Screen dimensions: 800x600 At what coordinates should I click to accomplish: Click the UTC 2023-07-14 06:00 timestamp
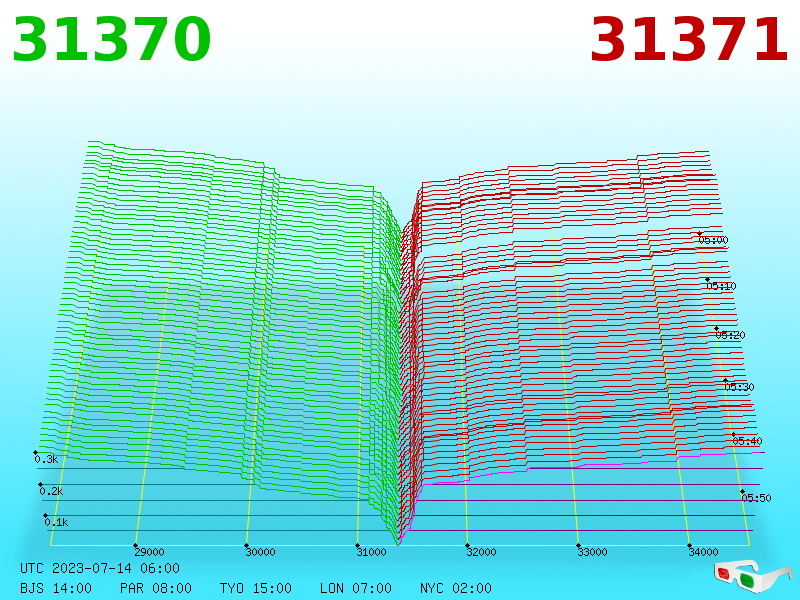coord(100,568)
